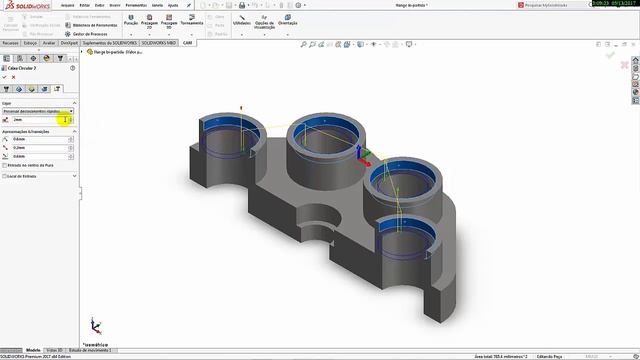Open Biblioteca de Ferramentas
This screenshot has height=360, width=640.
point(91,25)
